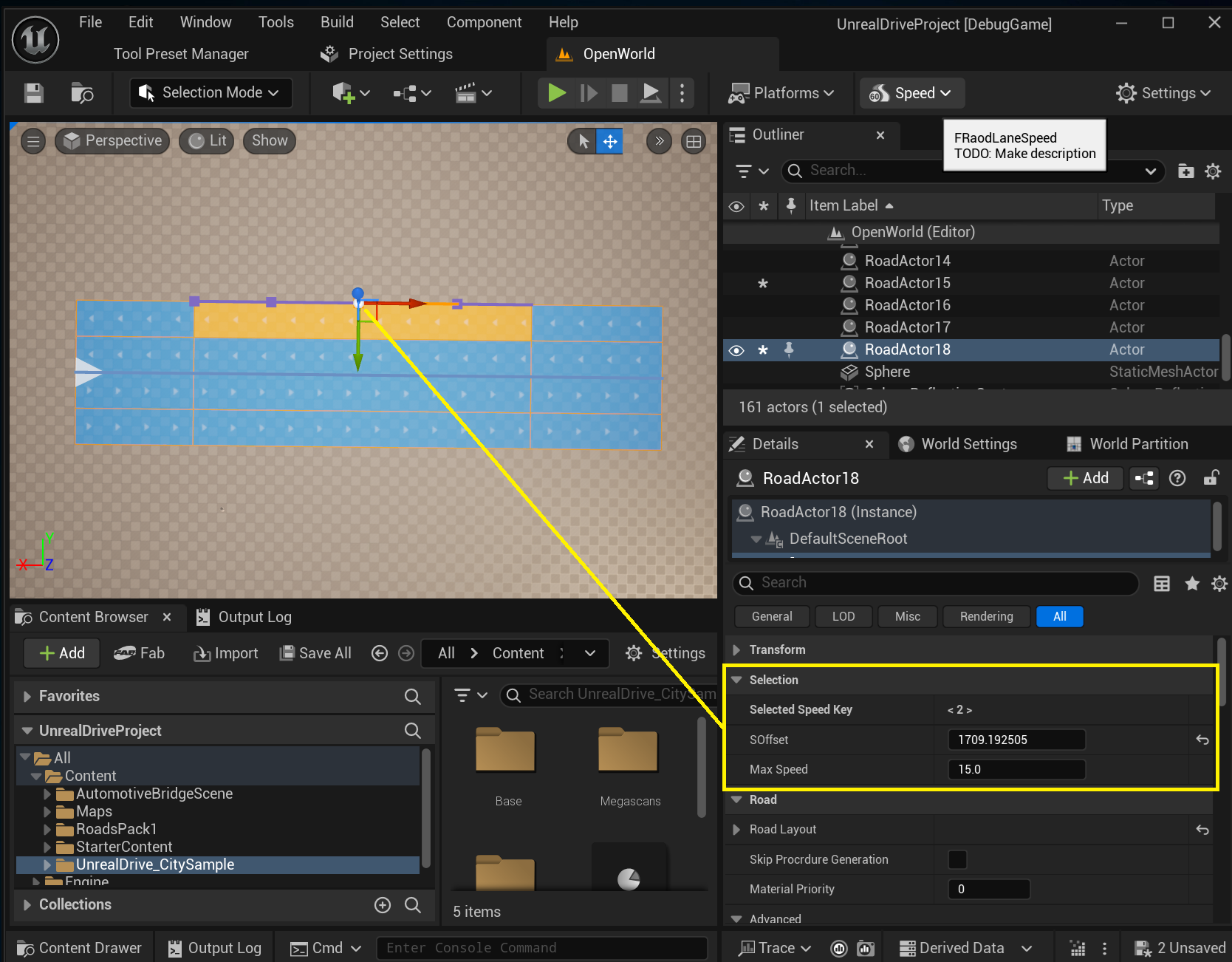Toggle visibility of RoadActor18

[736, 350]
